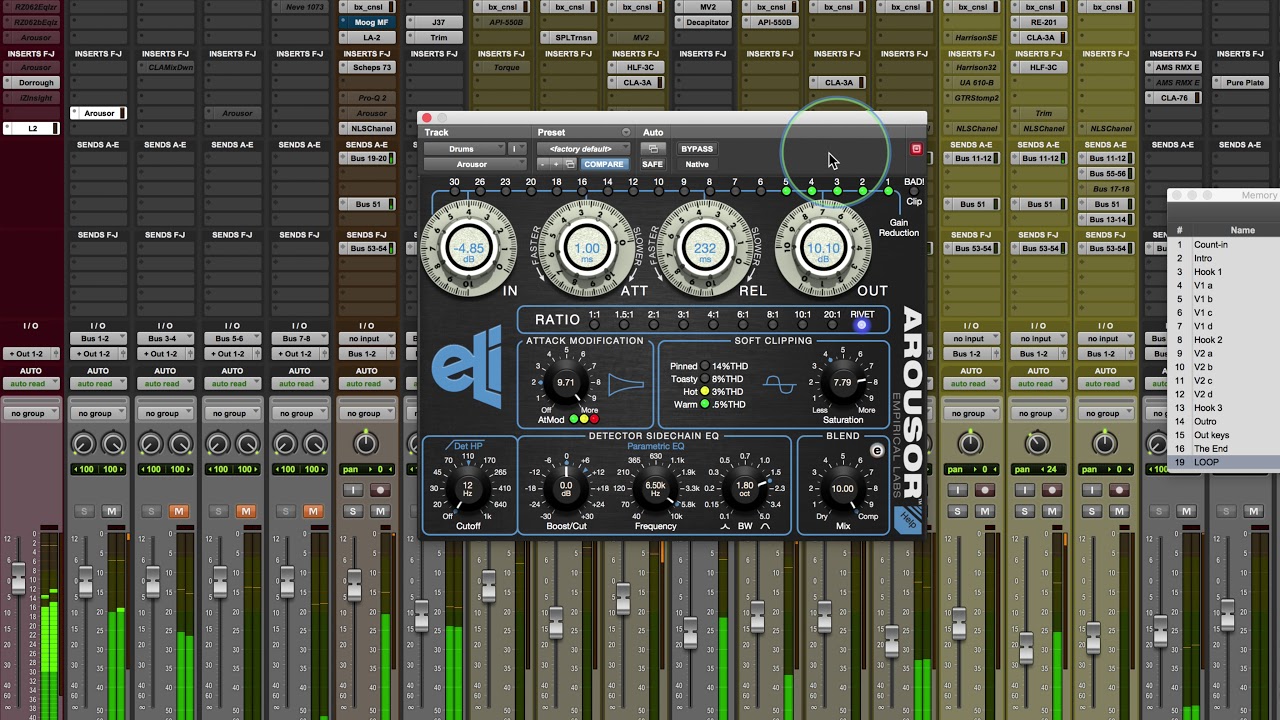
Task: Click the Native button in plugin header
Action: tap(697, 164)
